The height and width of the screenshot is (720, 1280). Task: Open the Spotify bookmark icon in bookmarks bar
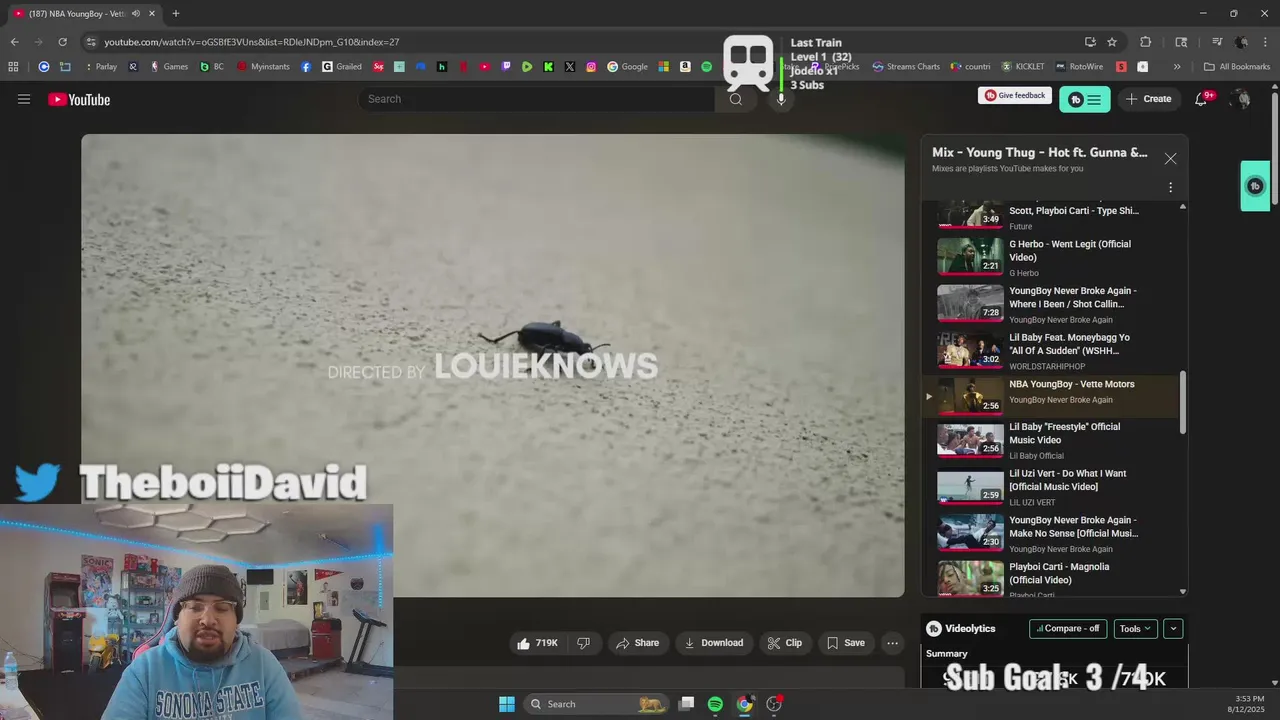click(706, 67)
